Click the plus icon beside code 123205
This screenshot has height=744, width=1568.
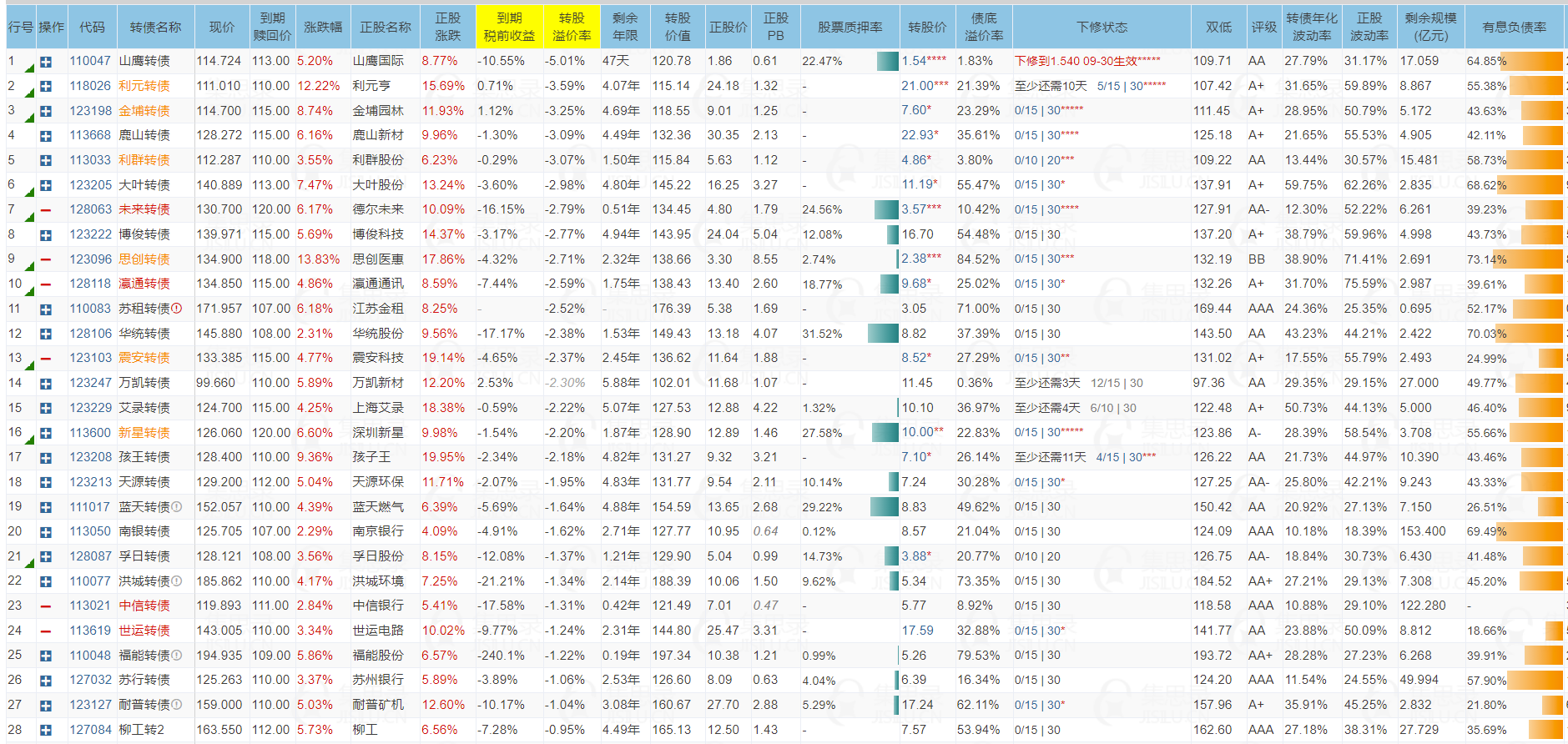(x=46, y=185)
